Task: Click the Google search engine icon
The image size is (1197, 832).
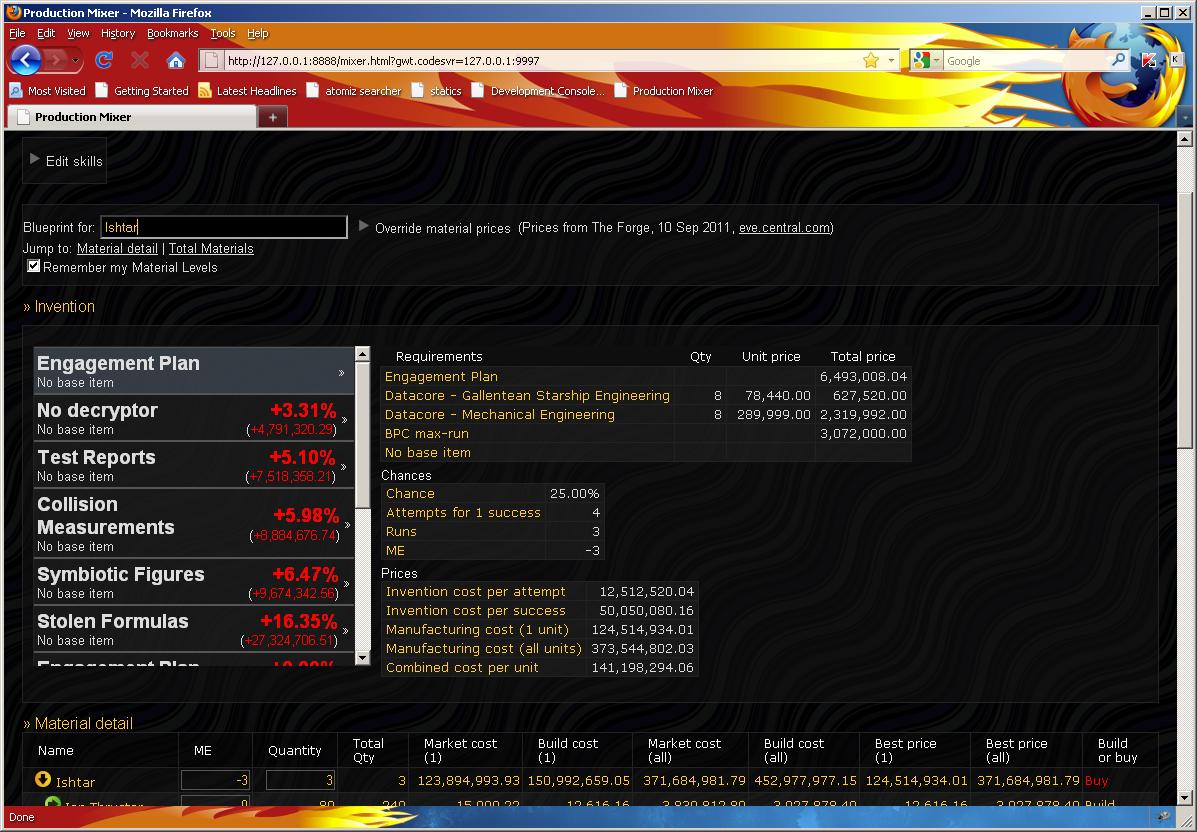Action: pos(921,60)
